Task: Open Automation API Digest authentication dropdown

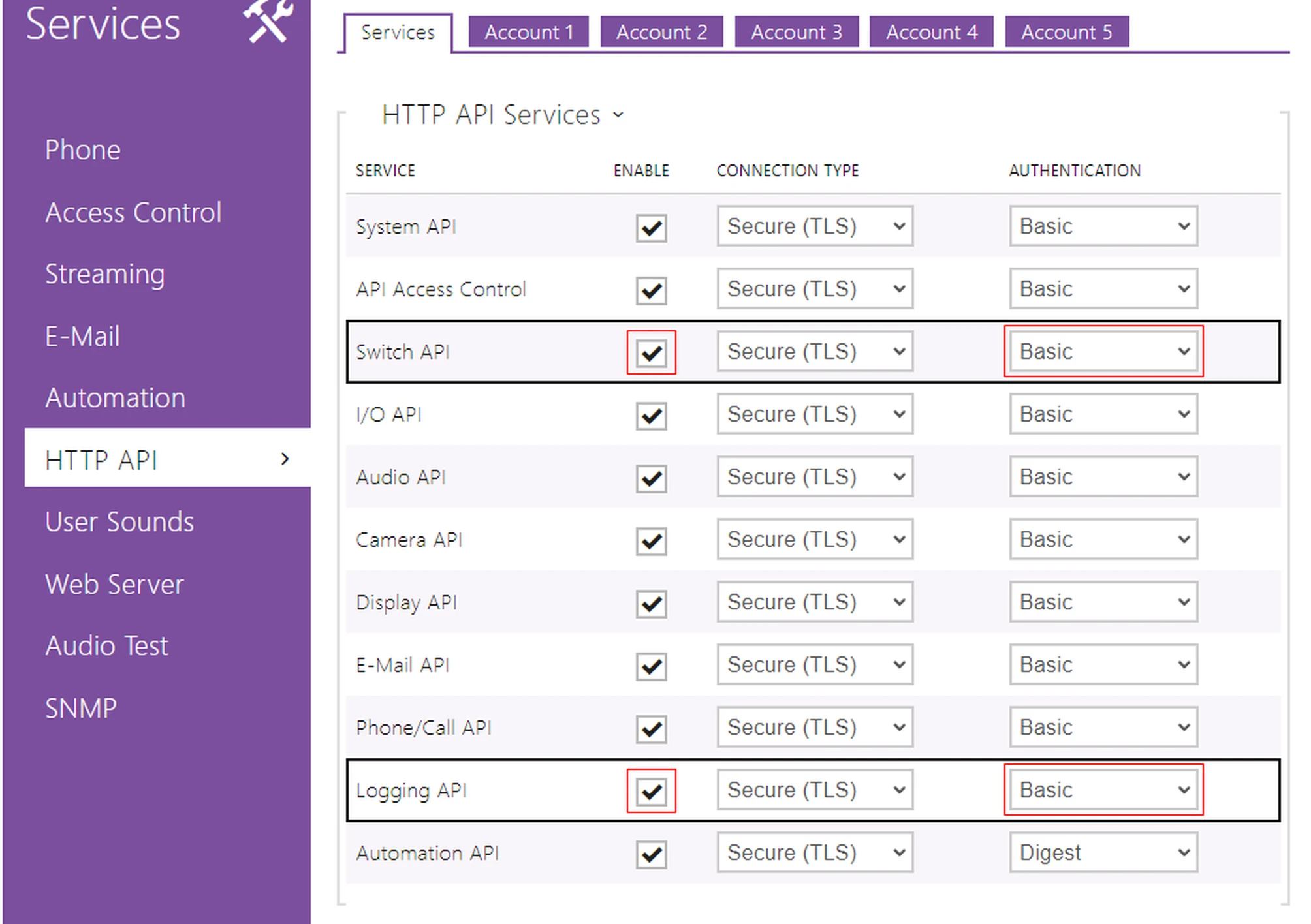Action: (x=1103, y=852)
